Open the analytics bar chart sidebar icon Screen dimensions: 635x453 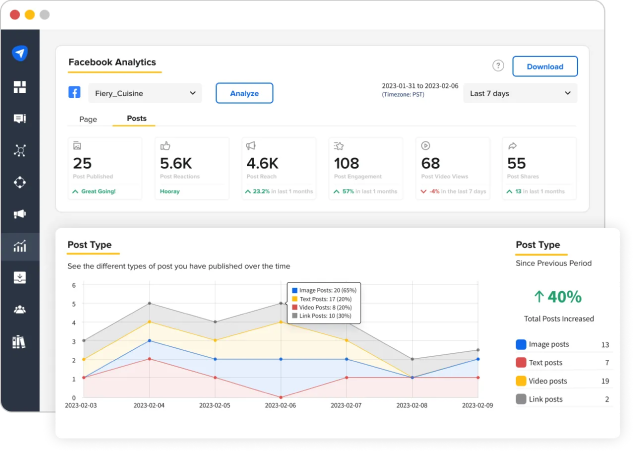pyautogui.click(x=19, y=246)
